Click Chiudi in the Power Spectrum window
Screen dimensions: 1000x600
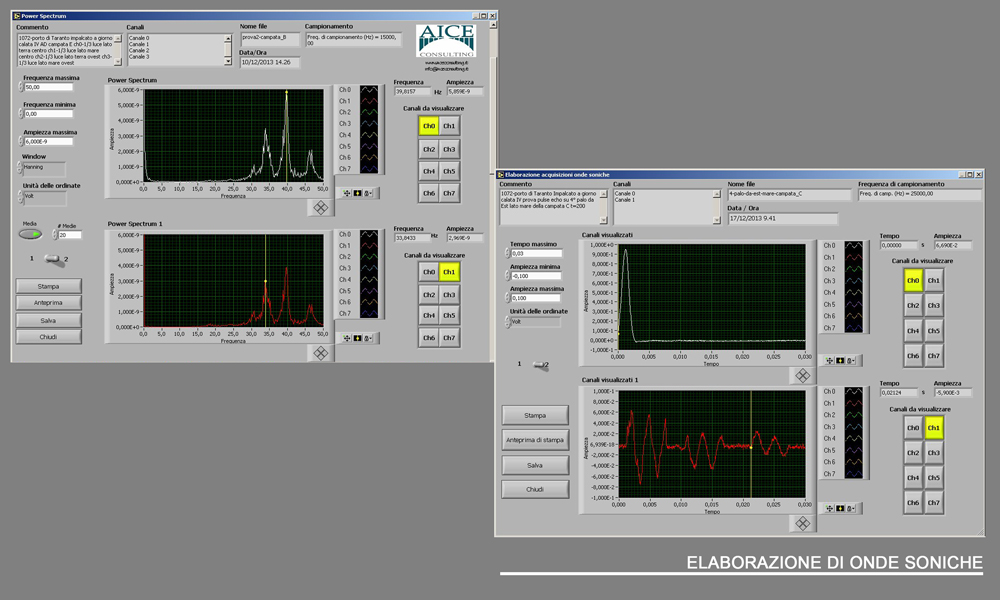[x=48, y=337]
